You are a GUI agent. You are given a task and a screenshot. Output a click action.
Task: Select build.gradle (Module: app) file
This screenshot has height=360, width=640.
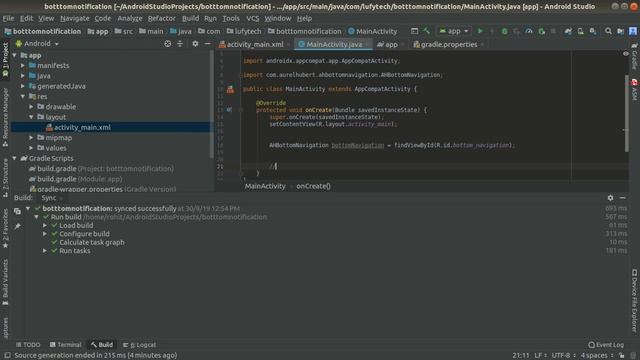point(79,179)
